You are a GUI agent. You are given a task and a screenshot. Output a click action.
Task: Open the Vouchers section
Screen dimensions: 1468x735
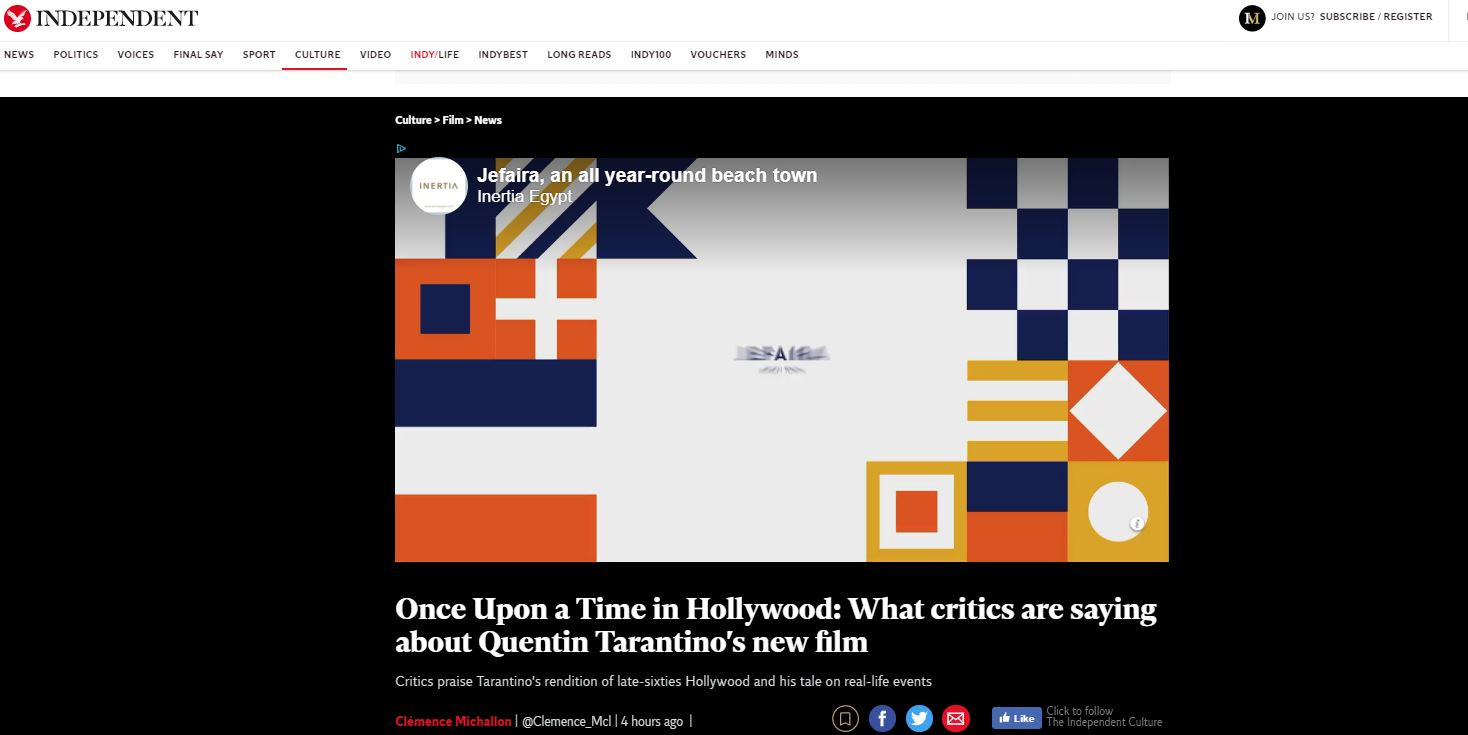tap(718, 55)
